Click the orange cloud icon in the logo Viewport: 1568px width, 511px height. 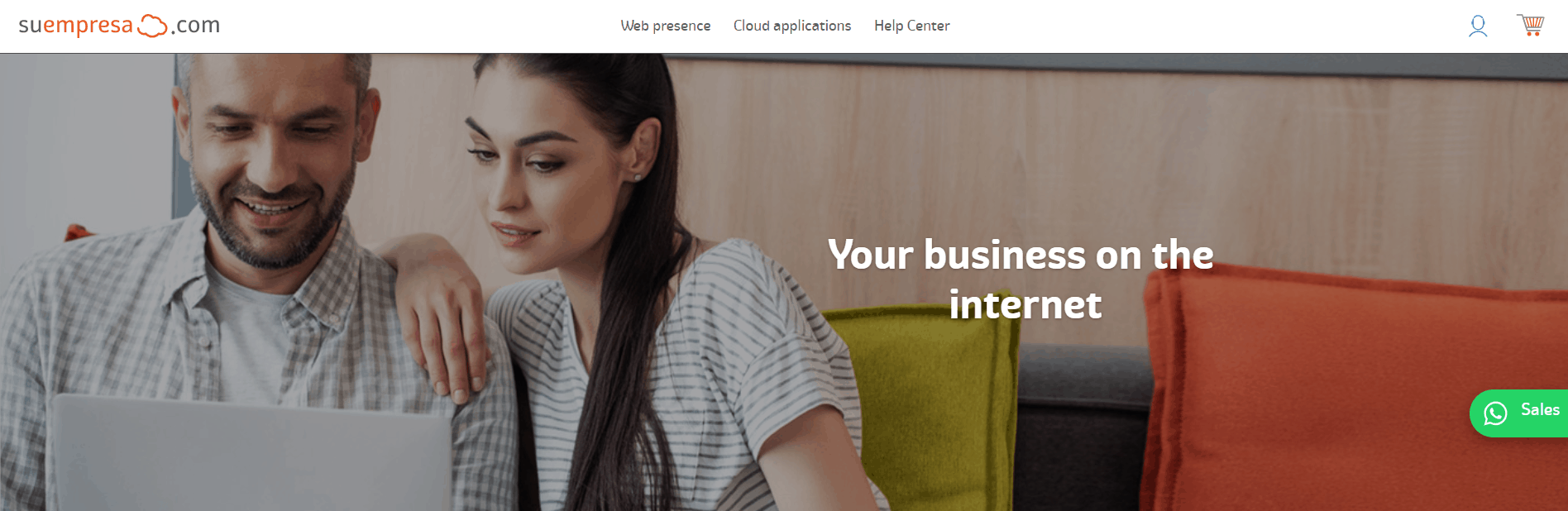coord(152,26)
